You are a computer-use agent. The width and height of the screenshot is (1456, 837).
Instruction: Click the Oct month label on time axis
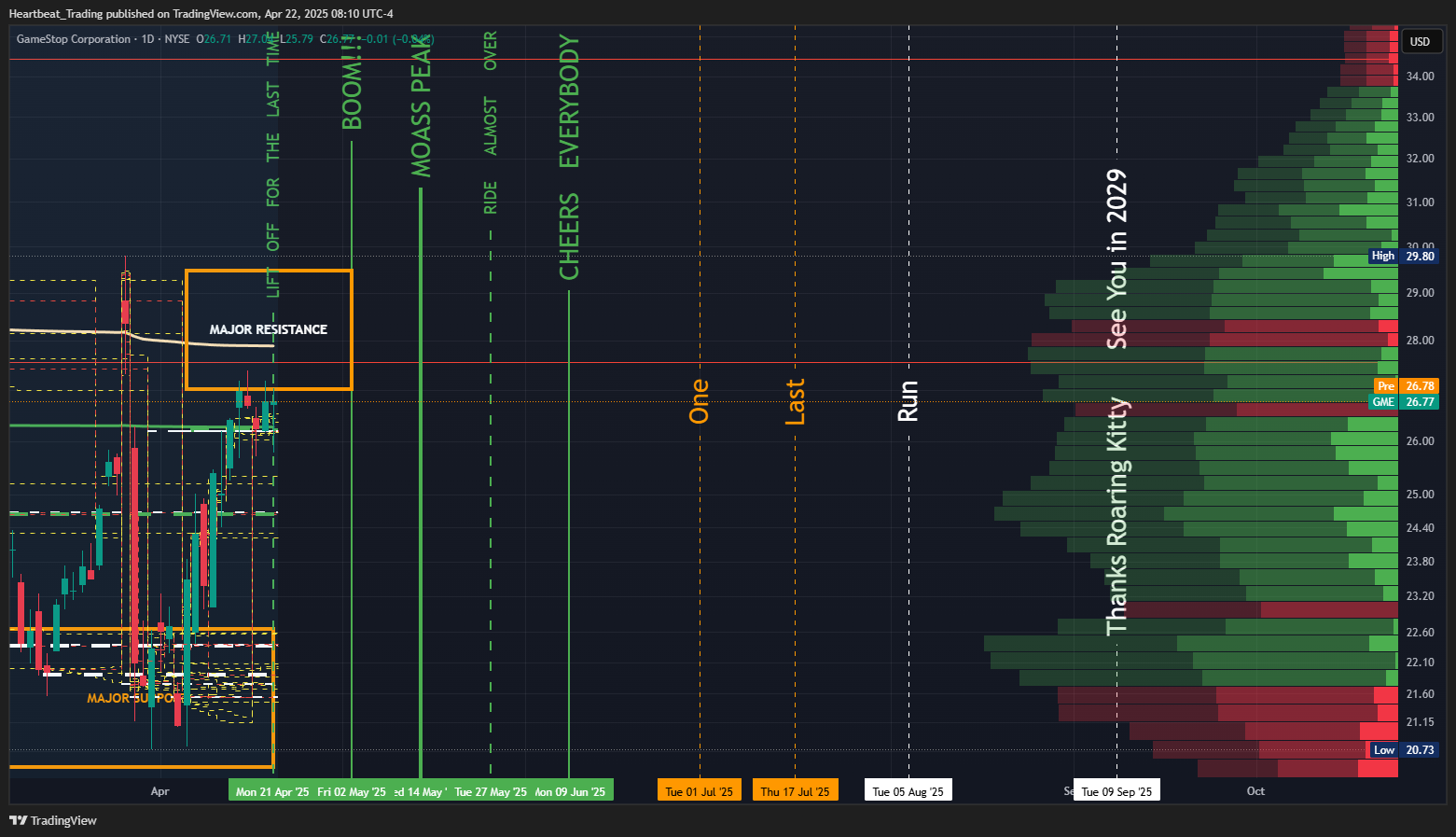[x=1255, y=791]
